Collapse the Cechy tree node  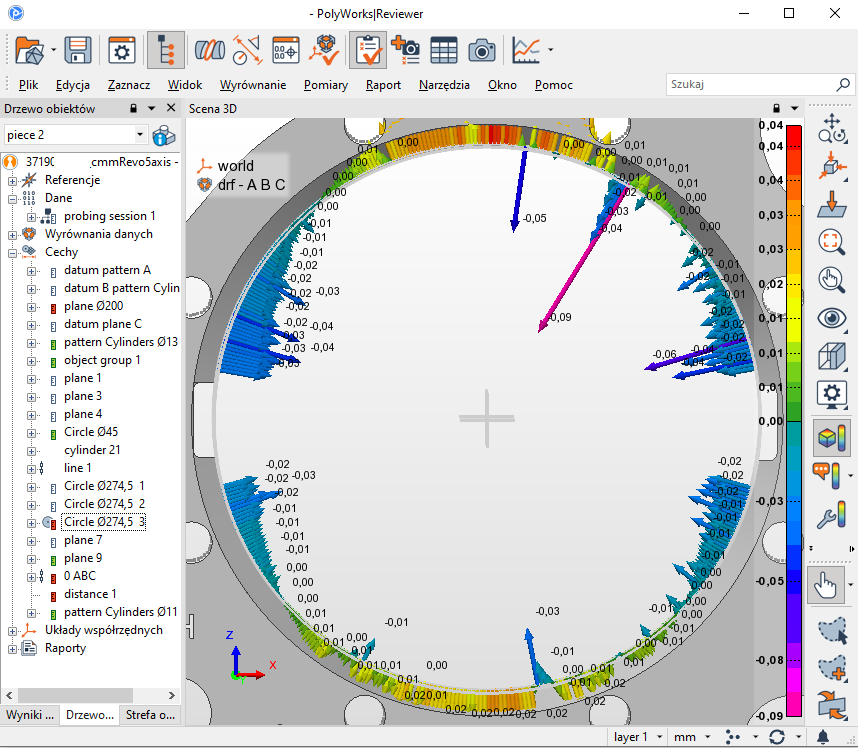(12, 253)
